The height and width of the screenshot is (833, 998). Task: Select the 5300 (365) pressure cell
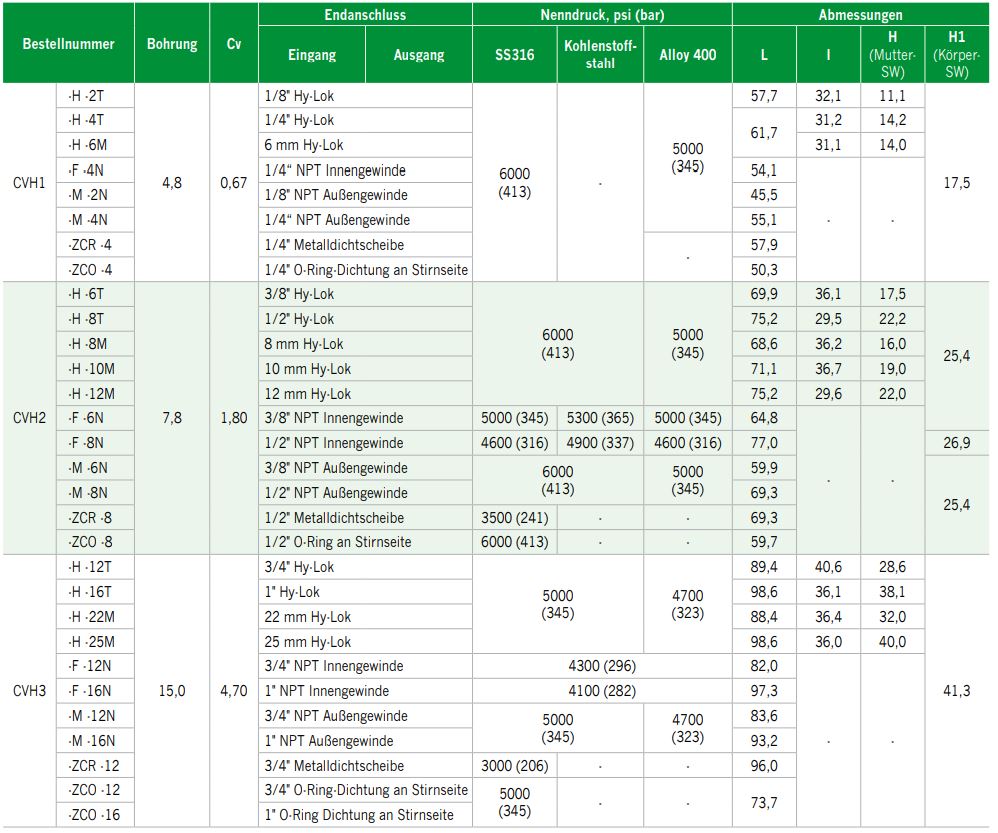click(600, 418)
